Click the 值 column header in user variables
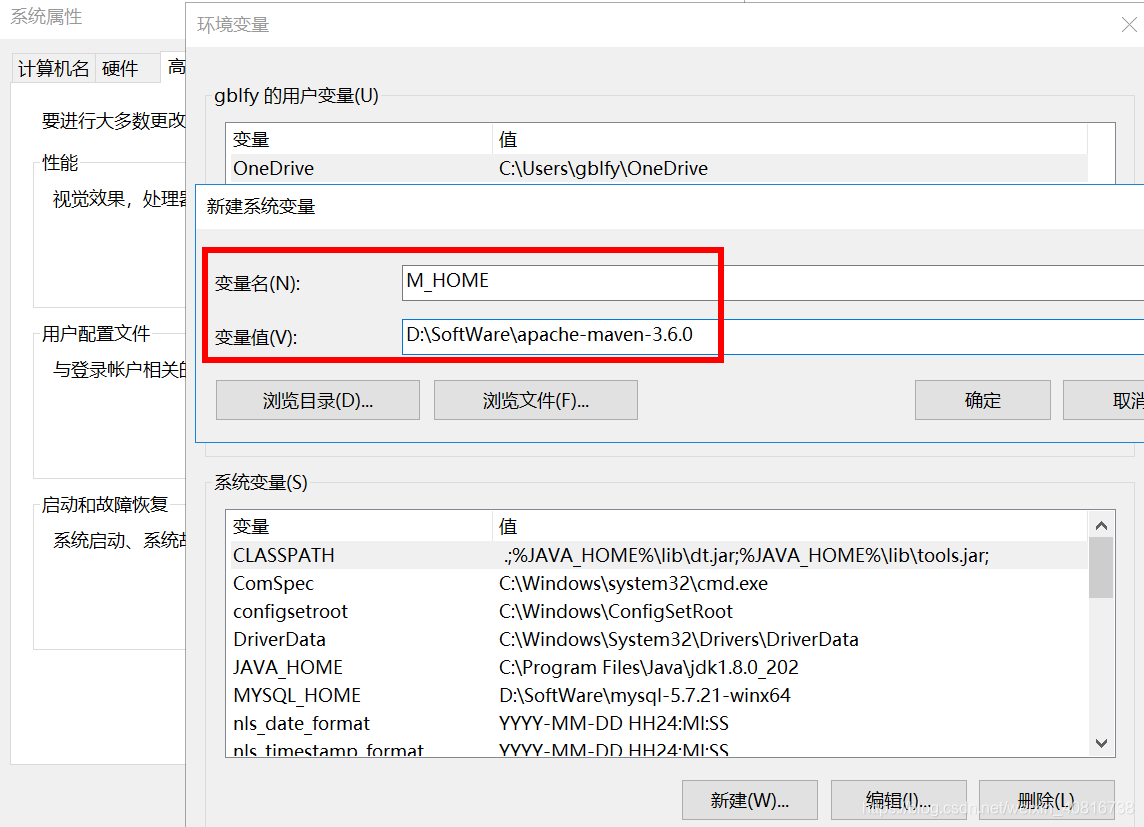Viewport: 1144px width, 827px height. (790, 139)
